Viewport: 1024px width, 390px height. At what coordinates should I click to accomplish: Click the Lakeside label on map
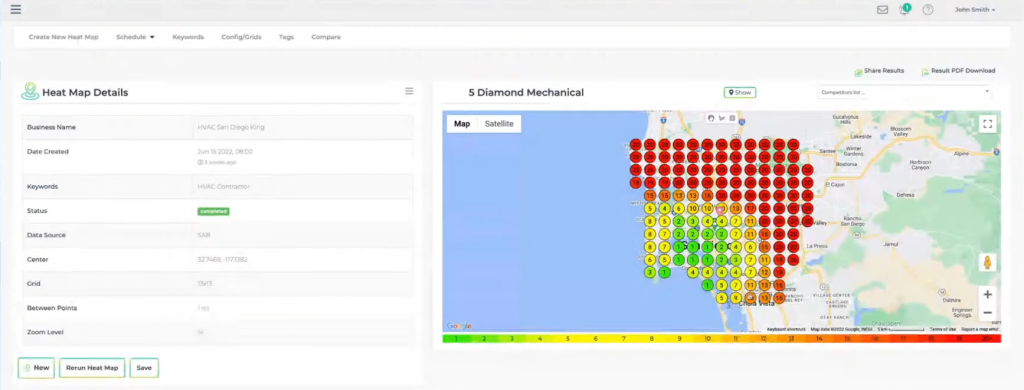861,137
